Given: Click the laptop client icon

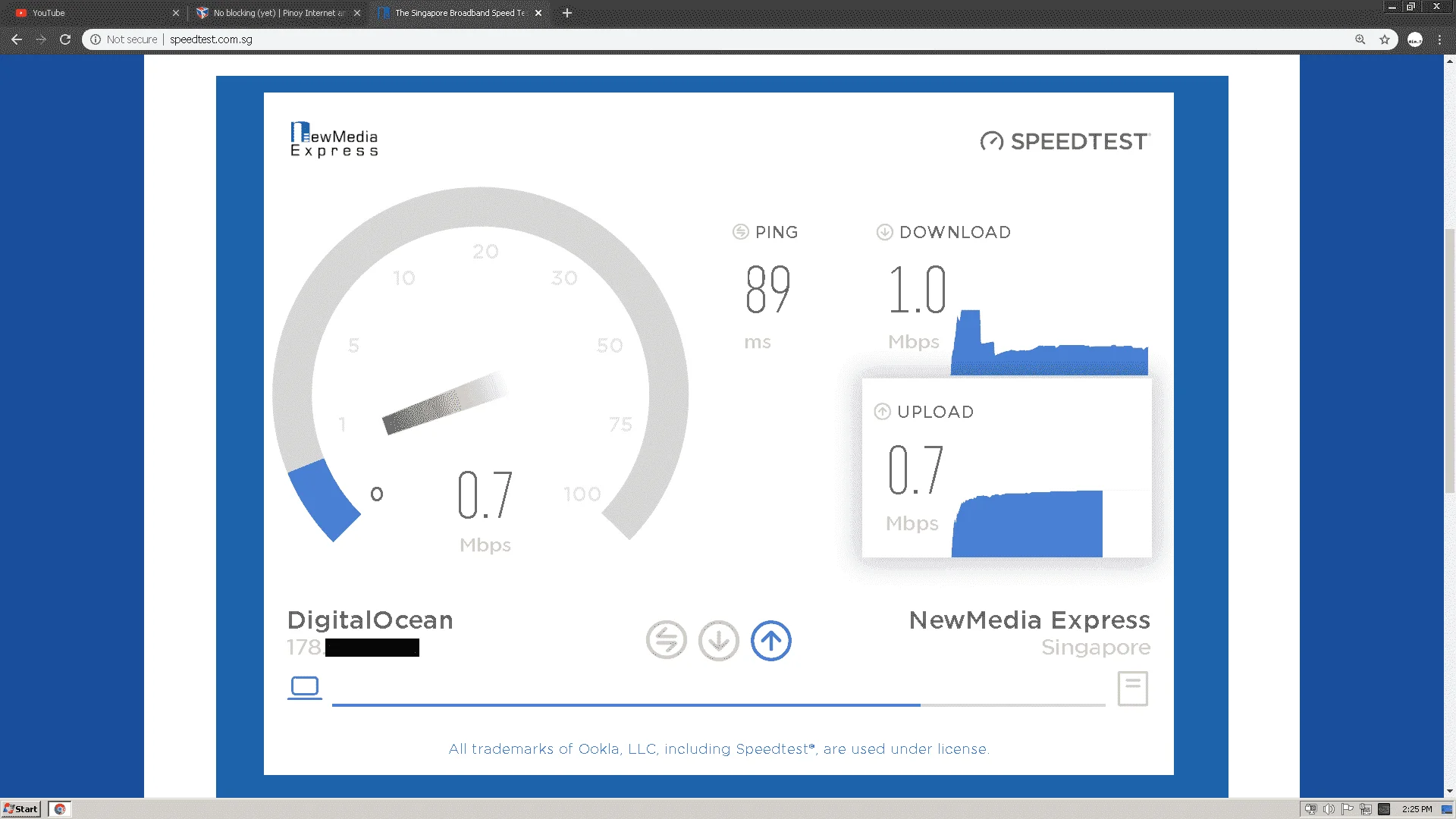Looking at the screenshot, I should [x=305, y=688].
